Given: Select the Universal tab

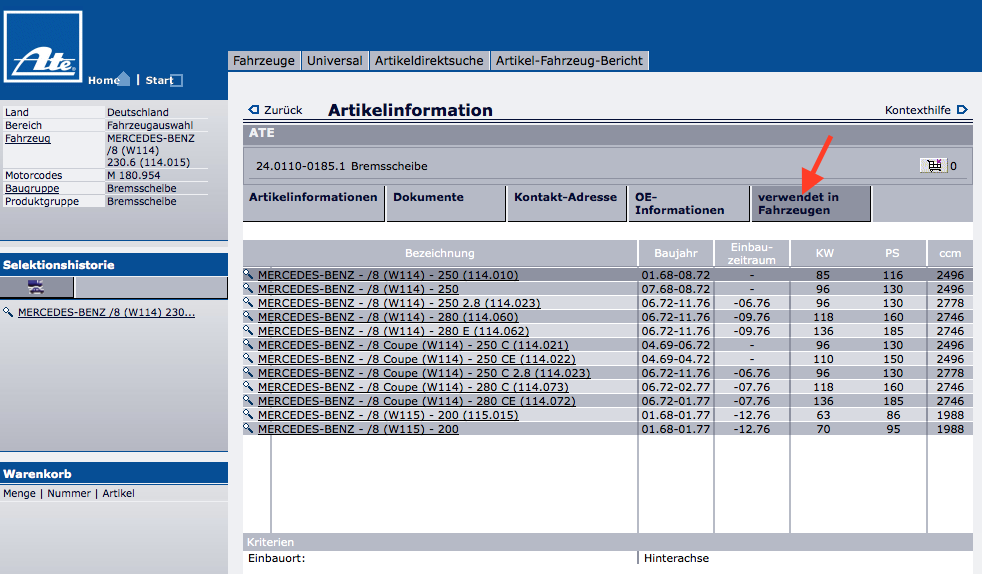Looking at the screenshot, I should [335, 61].
